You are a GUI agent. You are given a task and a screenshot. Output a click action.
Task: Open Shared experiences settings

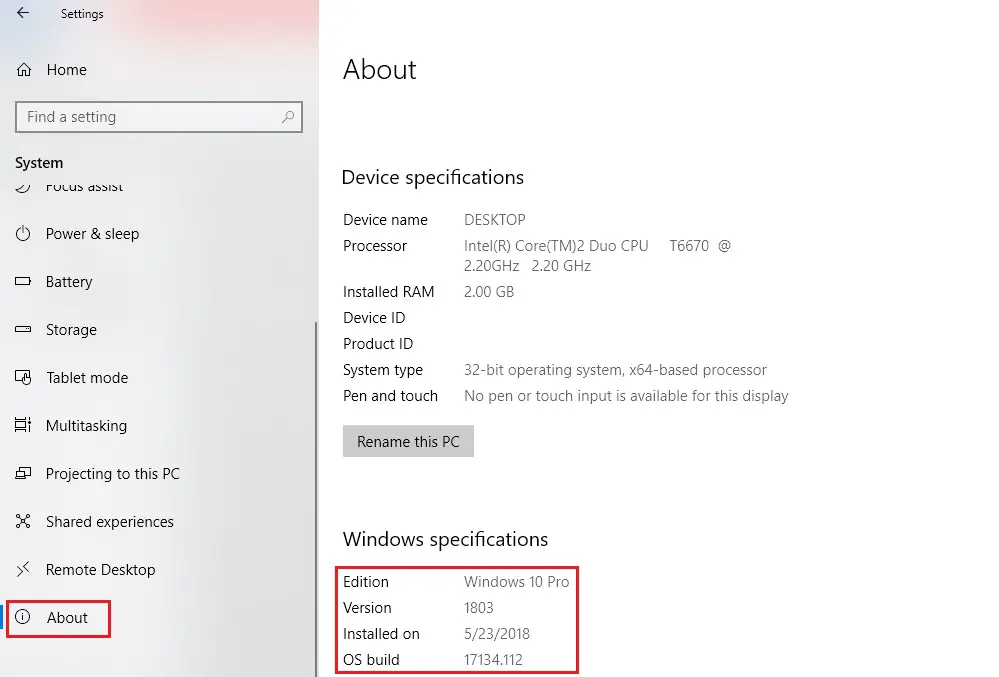[x=110, y=522]
